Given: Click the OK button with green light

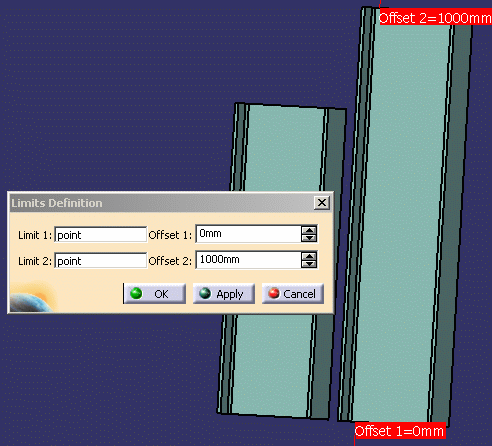Looking at the screenshot, I should coord(155,294).
